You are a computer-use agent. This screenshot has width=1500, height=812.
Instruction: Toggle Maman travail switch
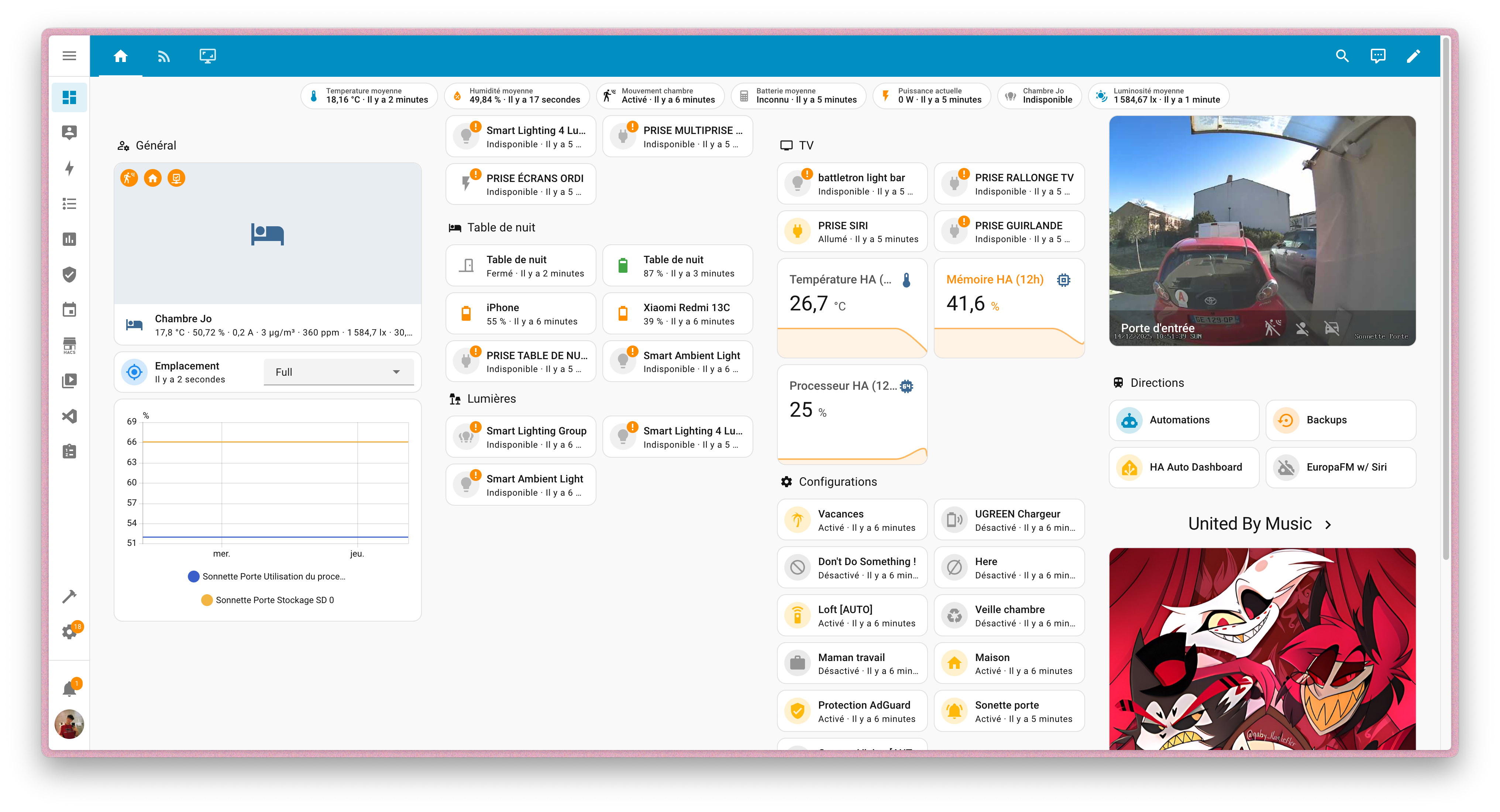pyautogui.click(x=852, y=664)
